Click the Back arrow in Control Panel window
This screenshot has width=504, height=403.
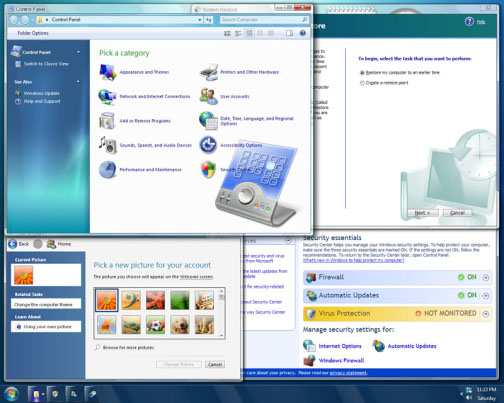click(x=14, y=20)
